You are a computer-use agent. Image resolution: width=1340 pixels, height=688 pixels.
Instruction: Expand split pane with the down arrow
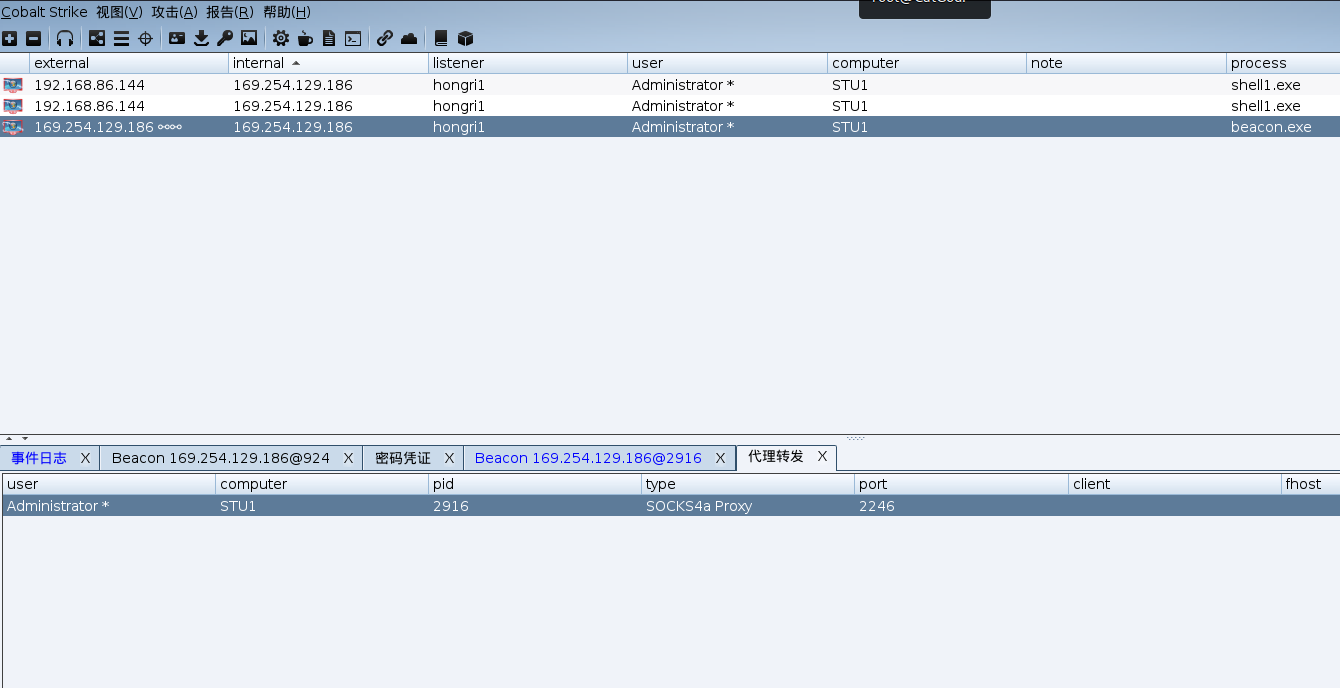25,438
